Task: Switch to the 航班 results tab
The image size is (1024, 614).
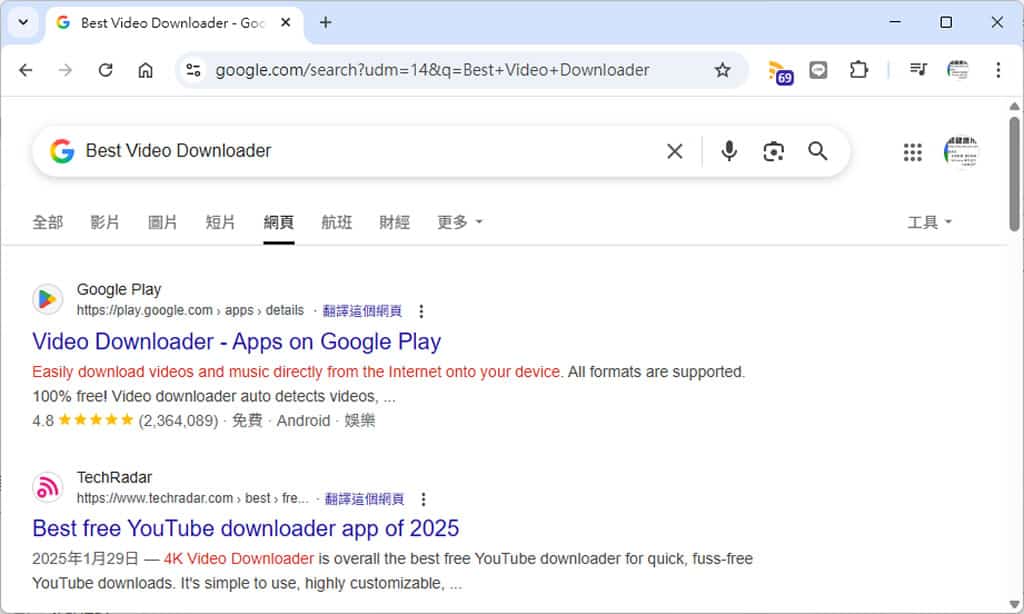Action: tap(336, 222)
